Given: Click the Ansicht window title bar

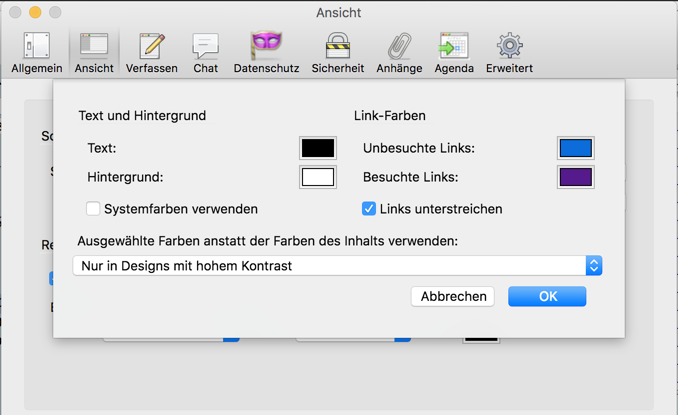Looking at the screenshot, I should 338,13.
